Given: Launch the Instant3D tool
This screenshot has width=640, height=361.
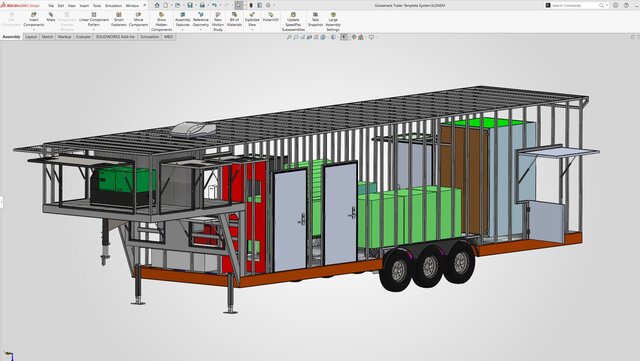Looking at the screenshot, I should coord(270,17).
